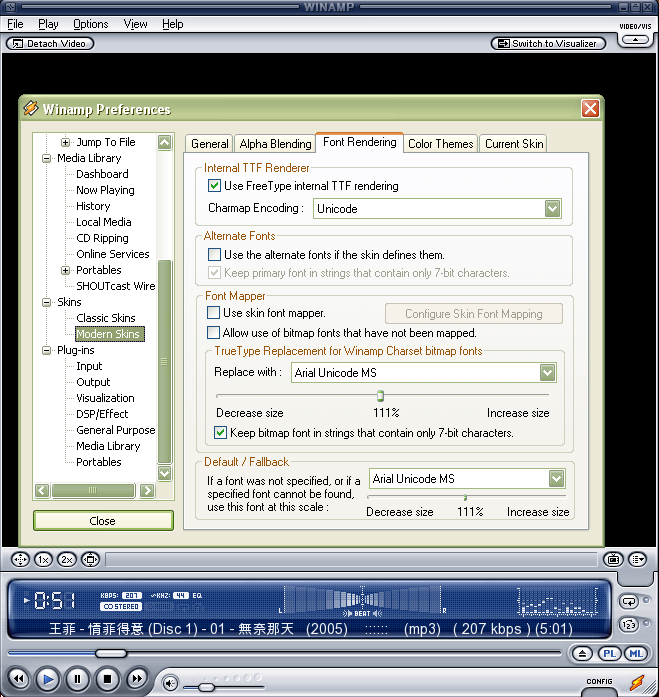Click the bitmap font replacement size slider
The width and height of the screenshot is (659, 697).
click(380, 395)
